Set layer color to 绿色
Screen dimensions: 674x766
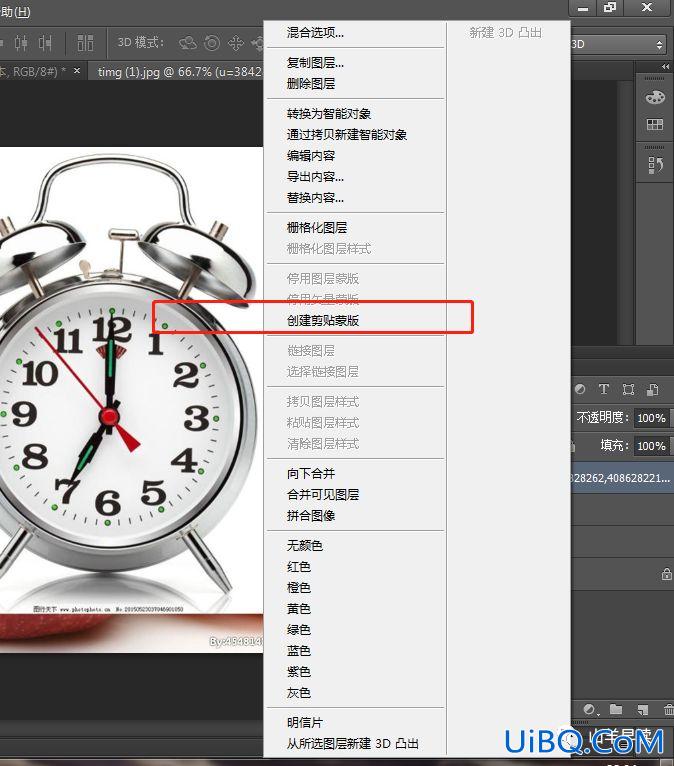355,630
